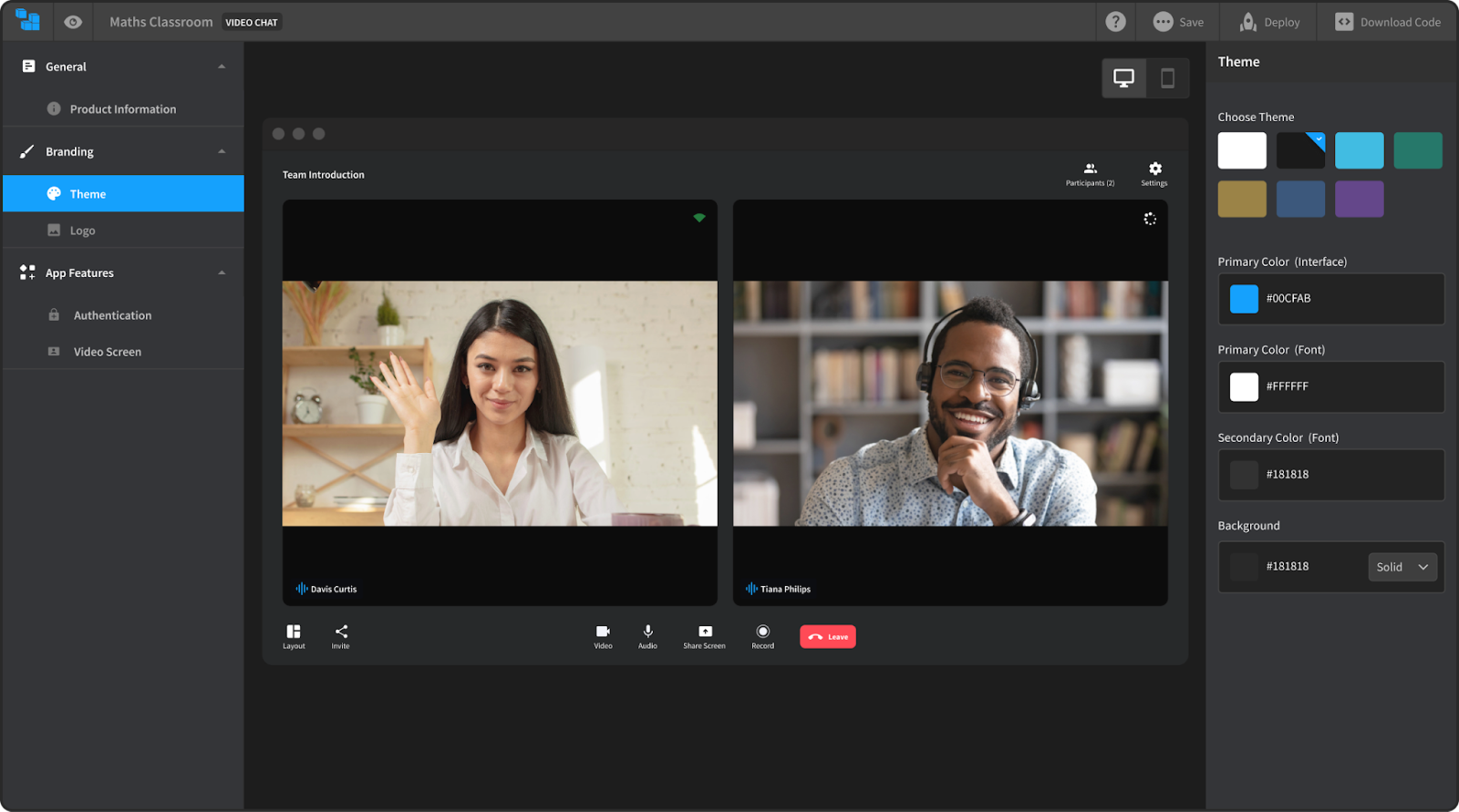The image size is (1459, 812).
Task: Click Video Screen sidebar icon
Action: coord(54,351)
